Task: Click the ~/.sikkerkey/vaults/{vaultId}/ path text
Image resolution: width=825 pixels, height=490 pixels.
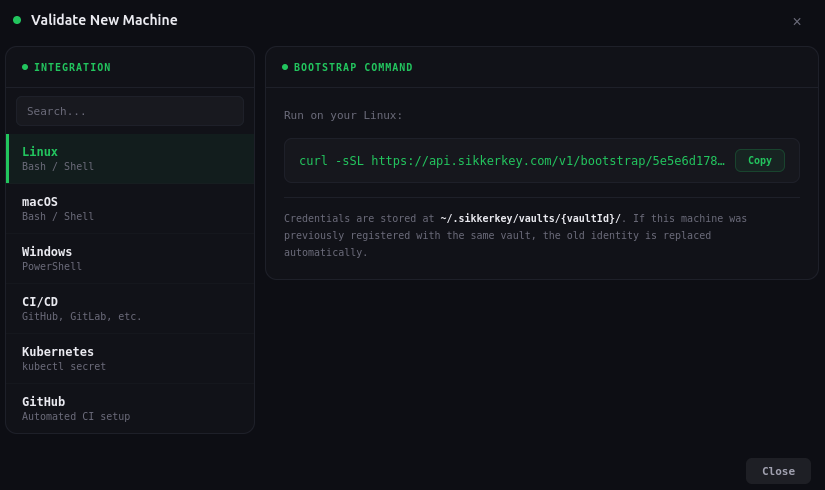Action: click(x=530, y=218)
